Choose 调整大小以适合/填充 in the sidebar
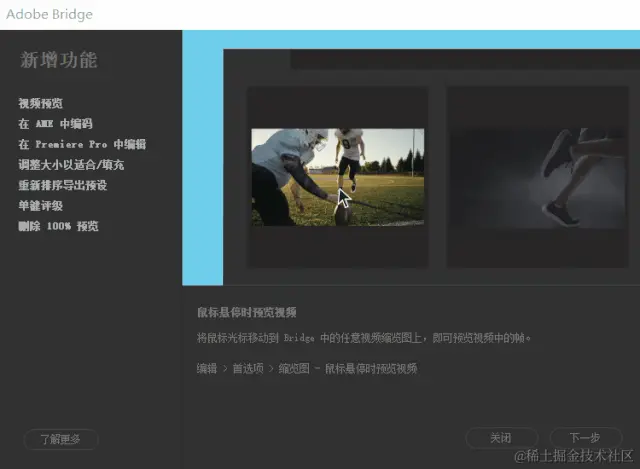This screenshot has width=640, height=469. pos(71,165)
